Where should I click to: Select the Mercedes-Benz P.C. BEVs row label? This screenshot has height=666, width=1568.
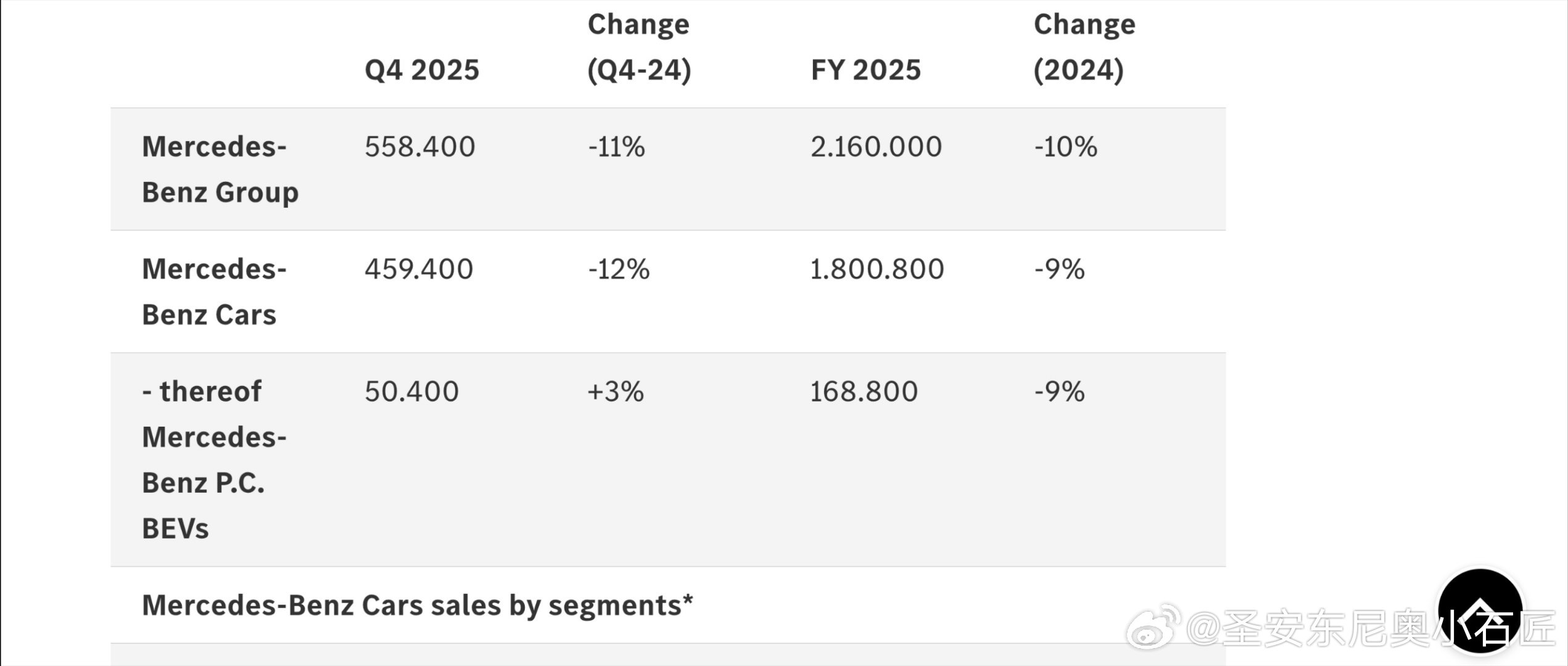214,459
